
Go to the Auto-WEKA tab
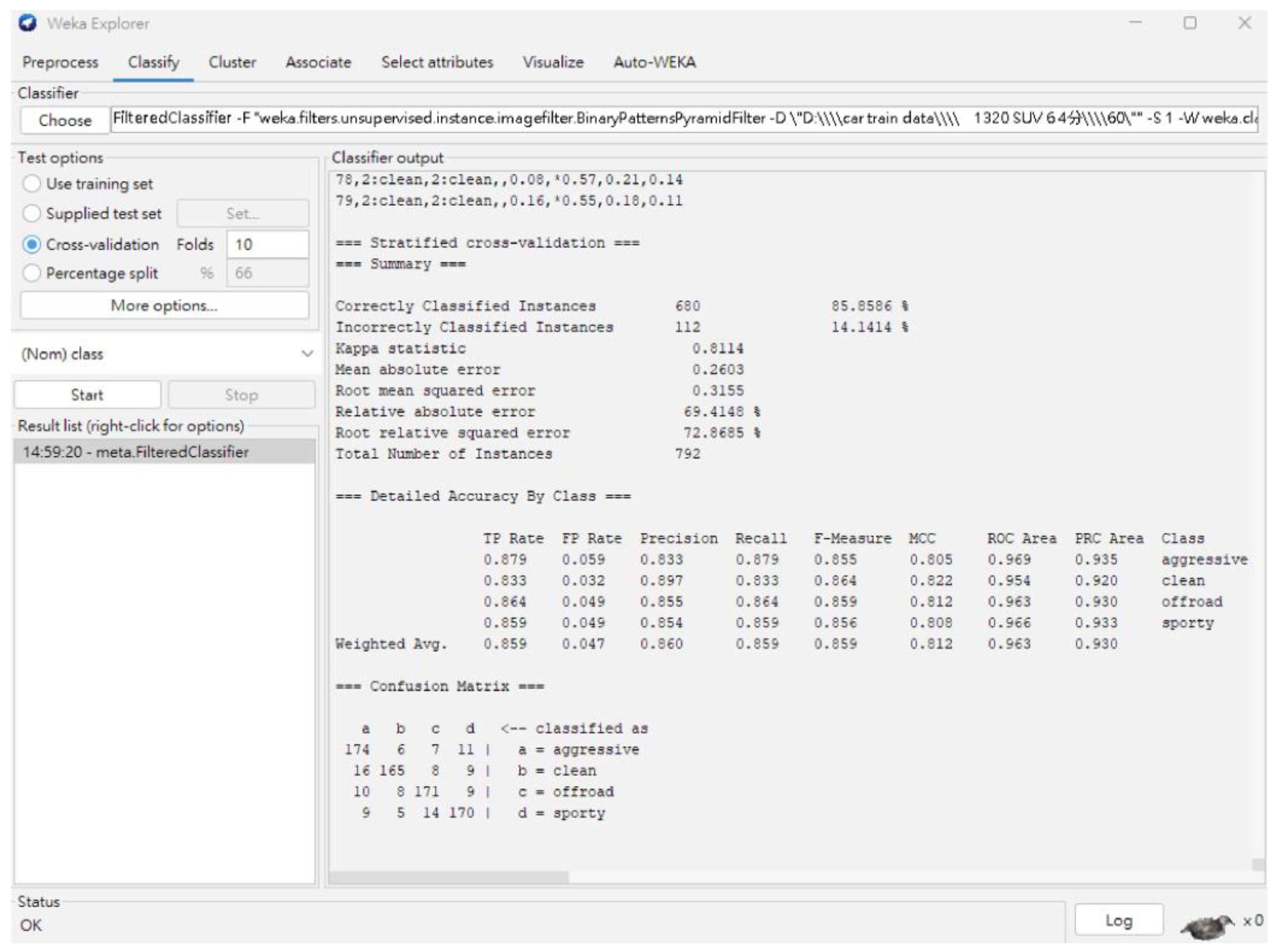click(654, 62)
